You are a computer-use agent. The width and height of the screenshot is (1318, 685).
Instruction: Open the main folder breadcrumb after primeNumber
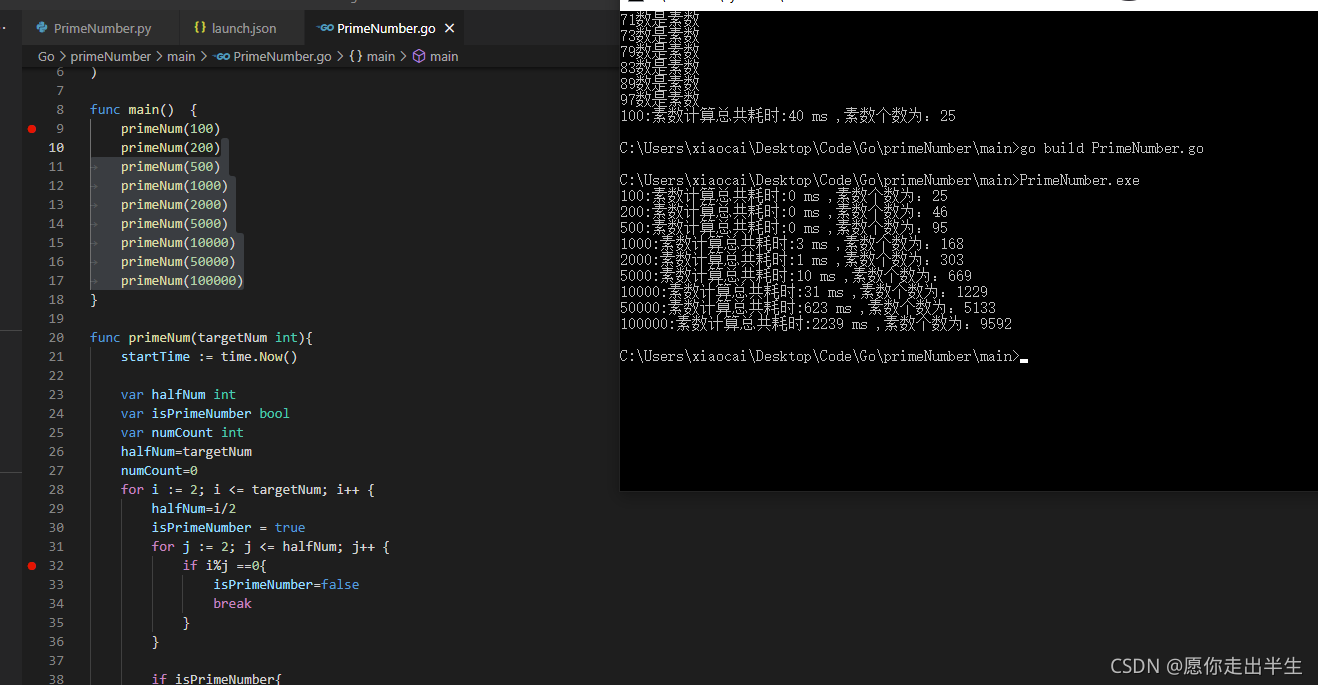[181, 56]
